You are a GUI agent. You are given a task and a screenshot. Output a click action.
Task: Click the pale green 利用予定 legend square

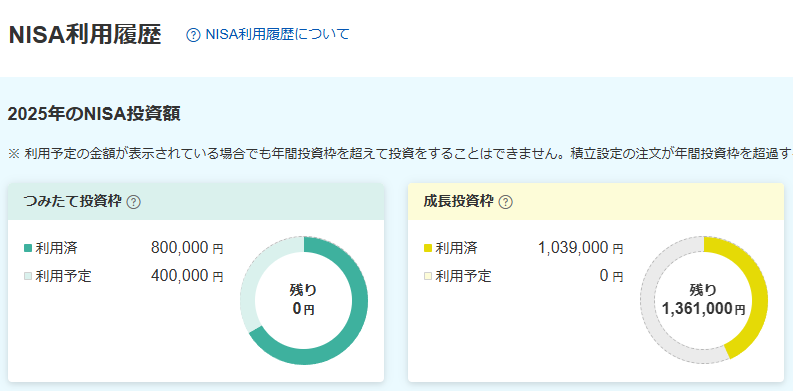pos(28,276)
